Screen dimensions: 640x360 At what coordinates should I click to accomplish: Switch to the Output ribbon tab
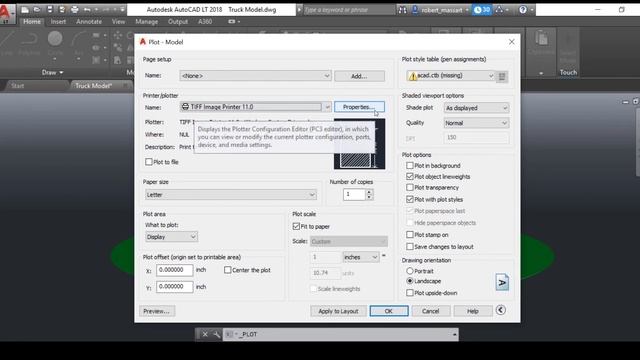[178, 22]
